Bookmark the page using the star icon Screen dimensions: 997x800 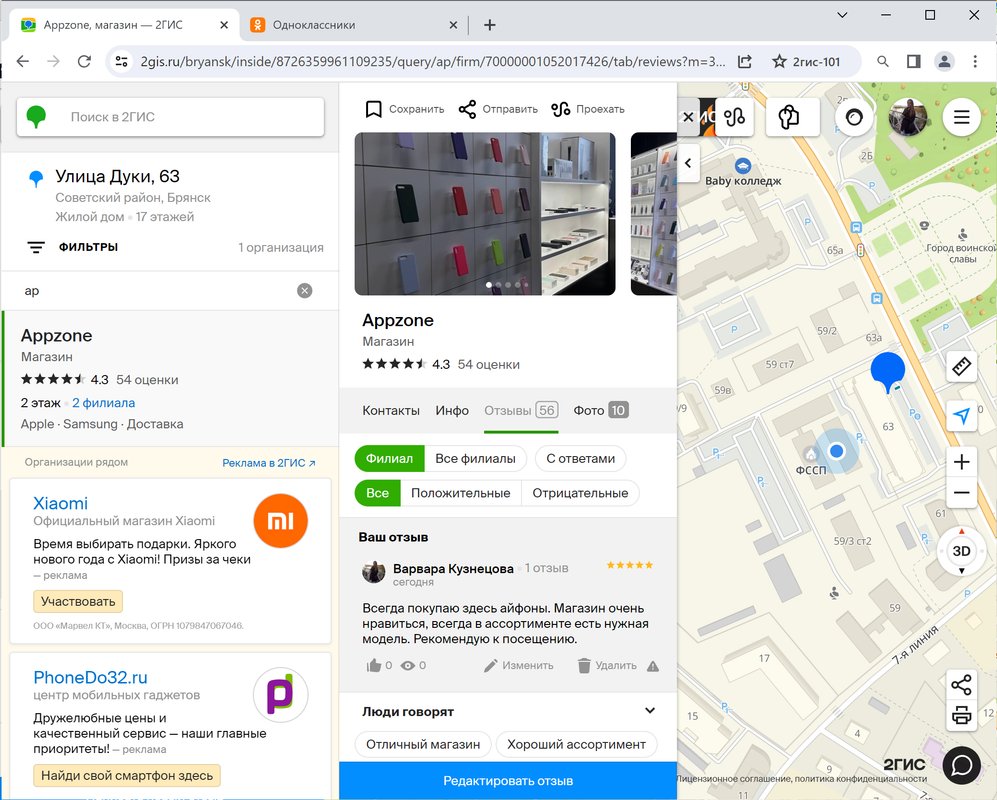click(x=779, y=62)
